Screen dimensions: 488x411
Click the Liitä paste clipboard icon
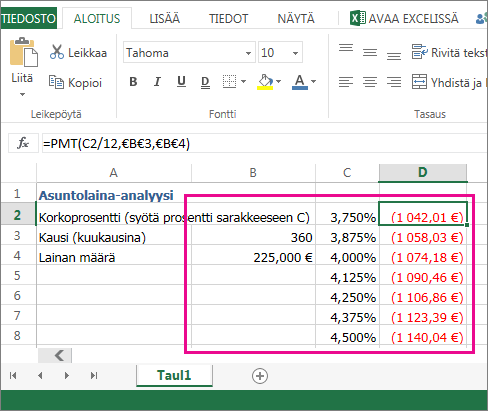(23, 52)
